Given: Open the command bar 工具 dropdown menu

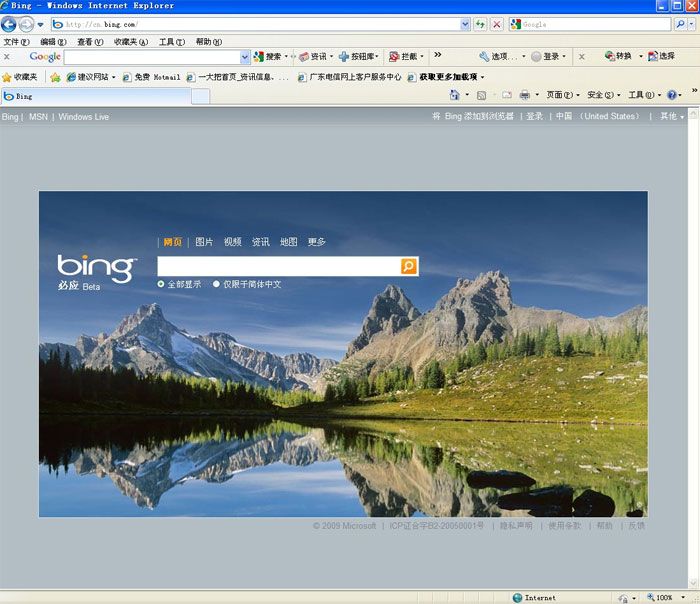Looking at the screenshot, I should pyautogui.click(x=645, y=95).
